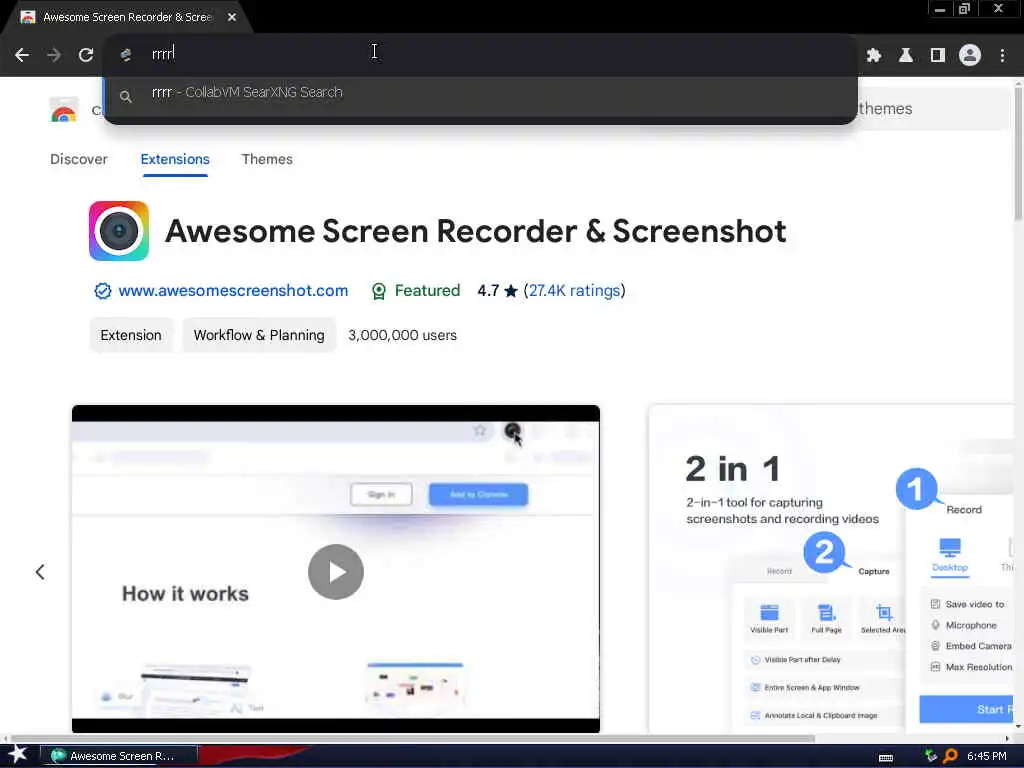Switch to the Extensions tab
1024x768 pixels.
[175, 159]
